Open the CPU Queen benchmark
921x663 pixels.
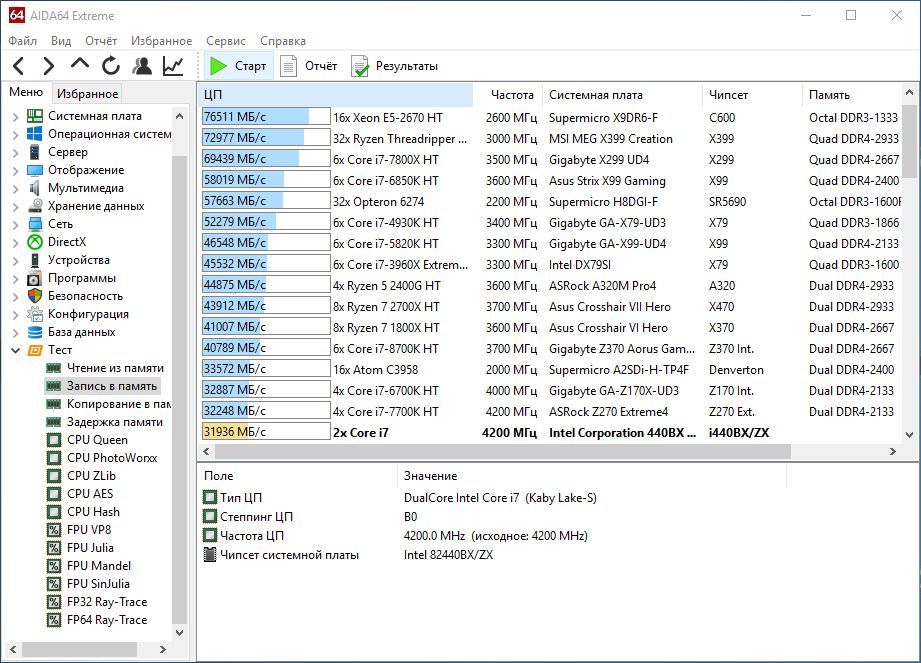(97, 440)
